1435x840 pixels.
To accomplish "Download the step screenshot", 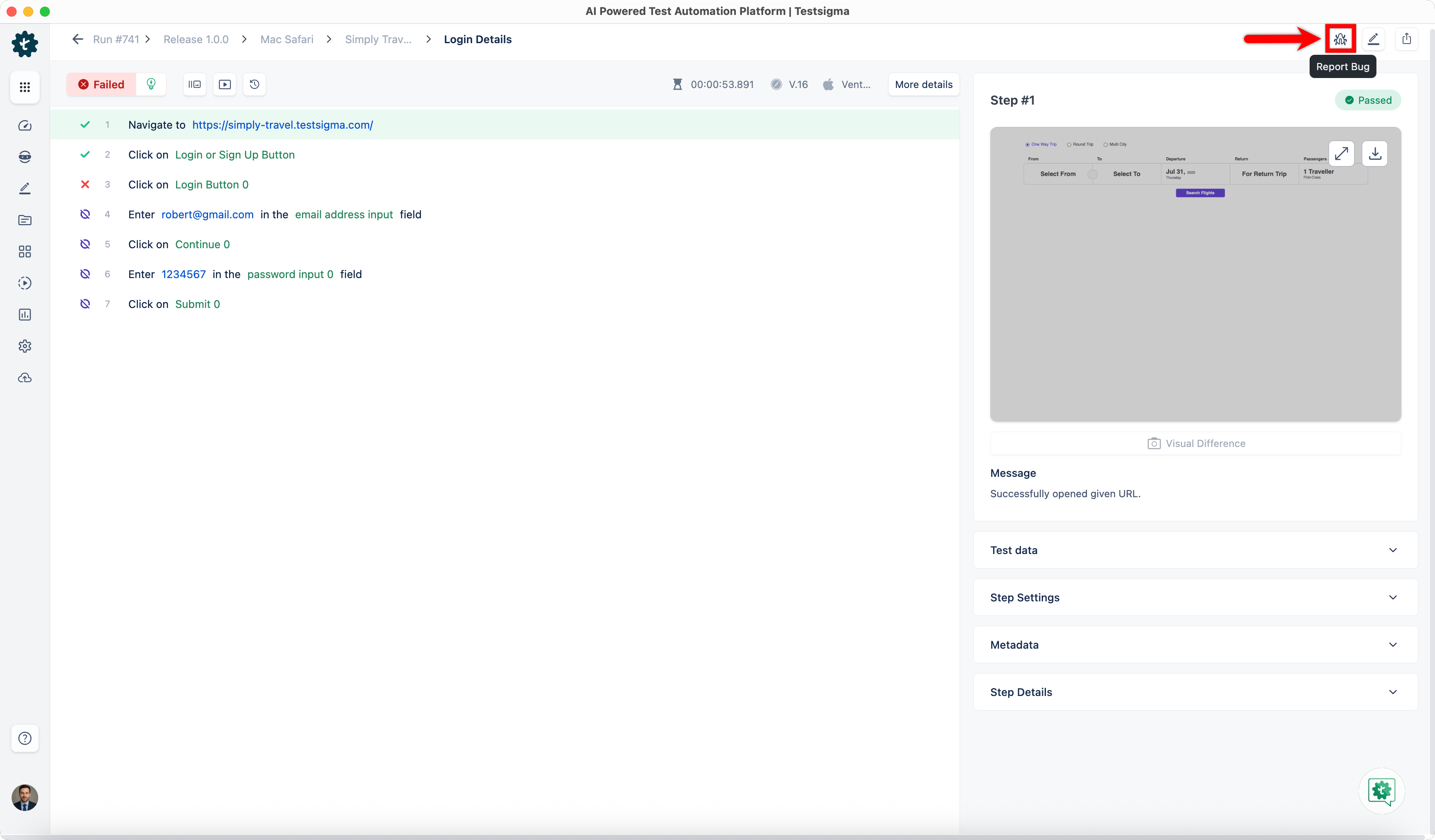I will 1375,154.
